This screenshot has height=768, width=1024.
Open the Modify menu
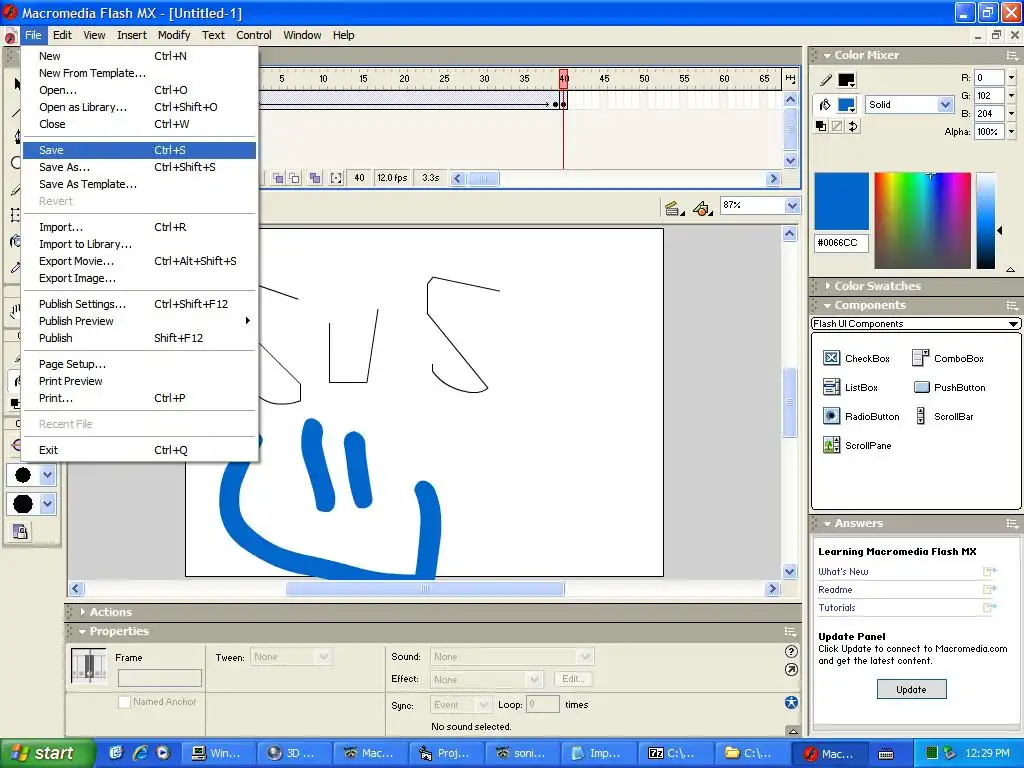pos(174,35)
